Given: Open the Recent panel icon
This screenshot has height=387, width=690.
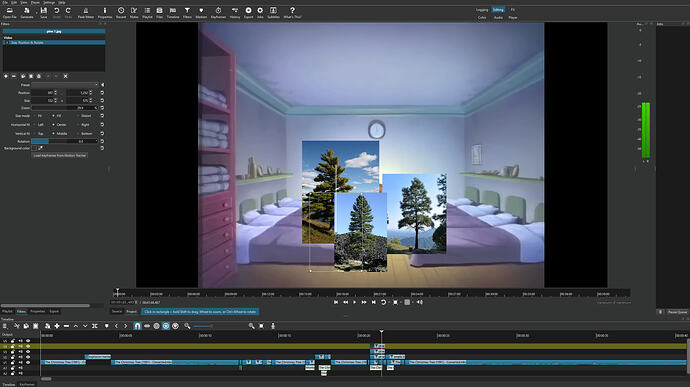Looking at the screenshot, I should pyautogui.click(x=121, y=12).
